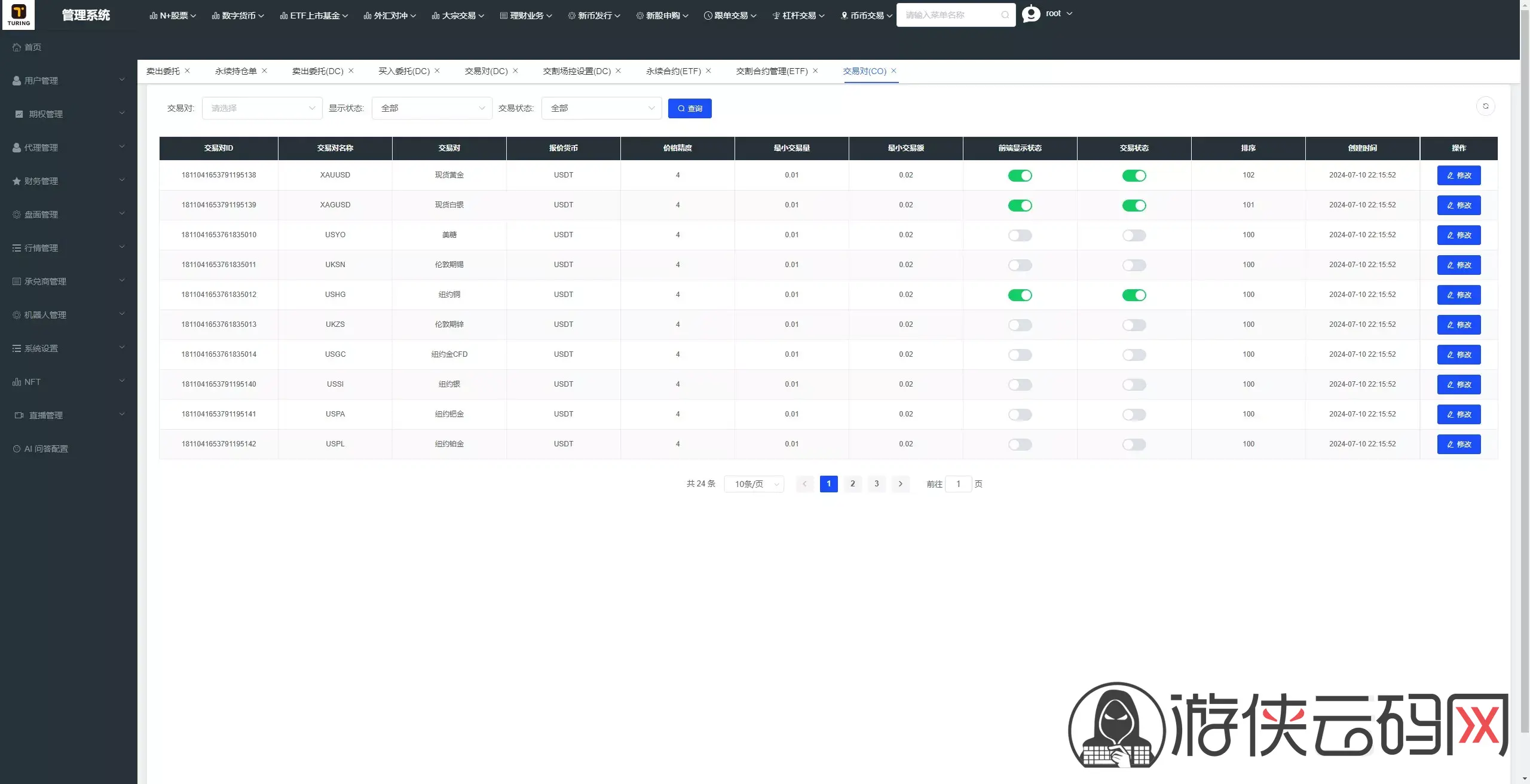Enable front-end display for USYO
This screenshot has width=1530, height=784.
pyautogui.click(x=1020, y=235)
